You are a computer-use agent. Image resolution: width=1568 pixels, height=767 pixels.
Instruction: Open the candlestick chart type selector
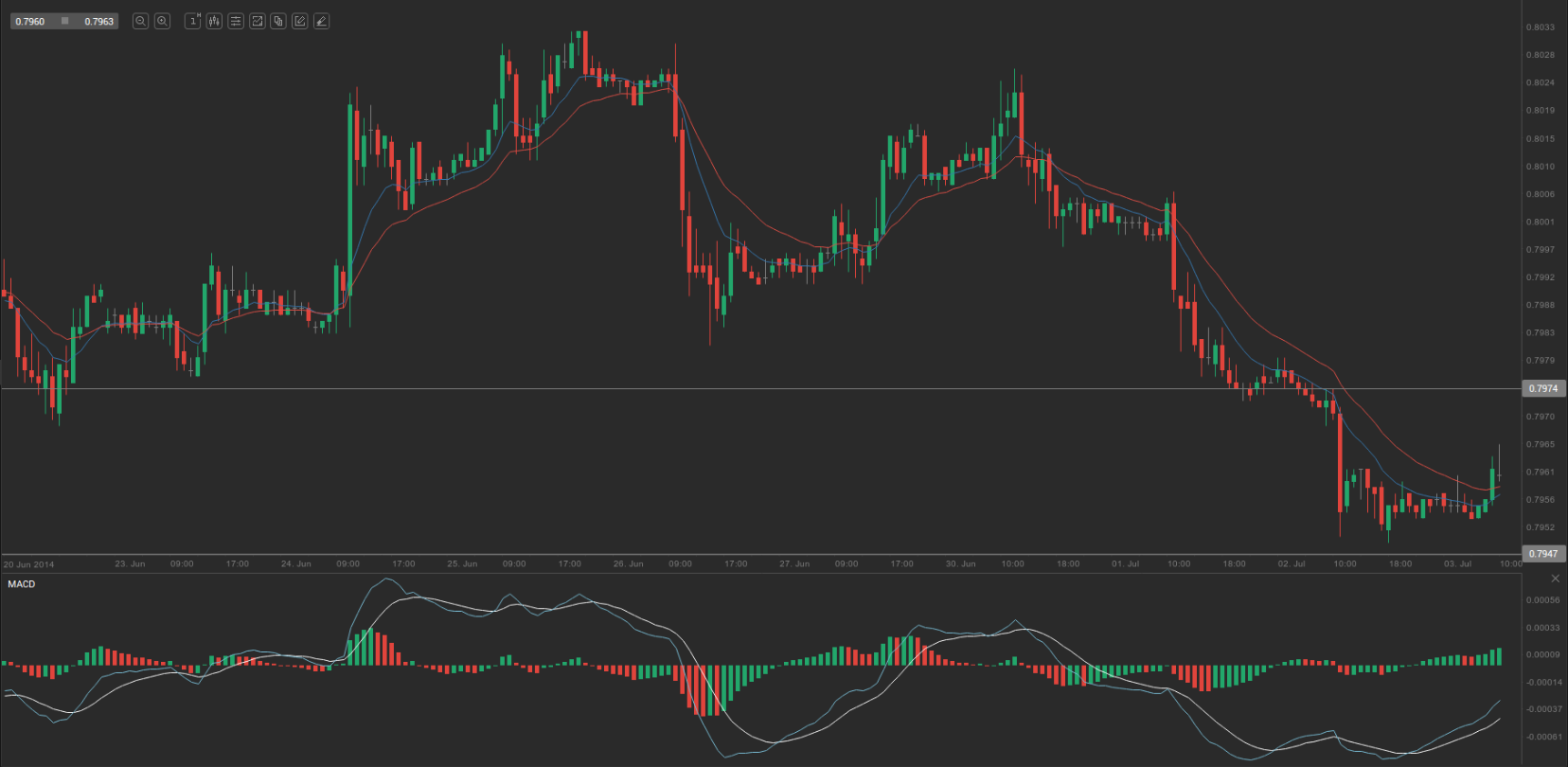coord(214,21)
